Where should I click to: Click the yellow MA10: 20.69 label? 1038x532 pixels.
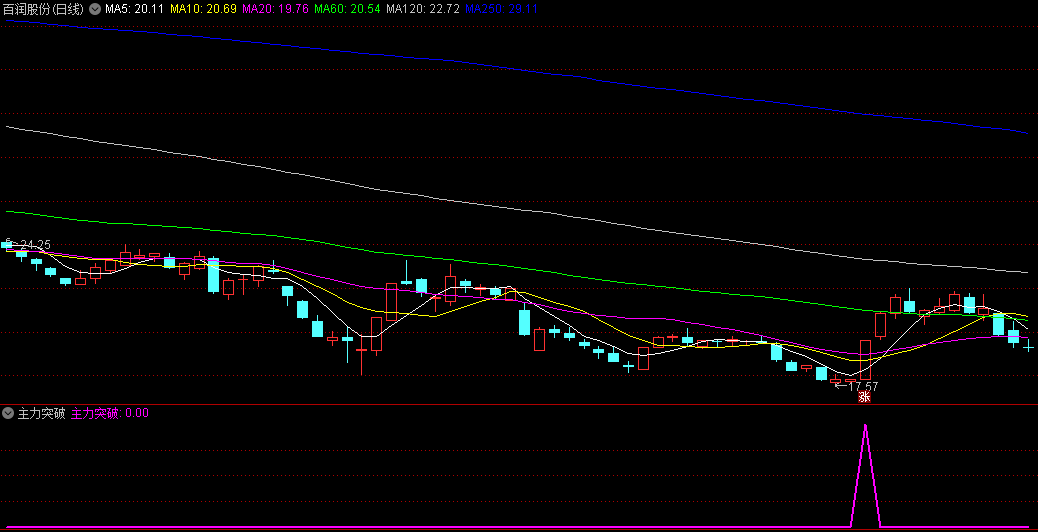tap(203, 9)
